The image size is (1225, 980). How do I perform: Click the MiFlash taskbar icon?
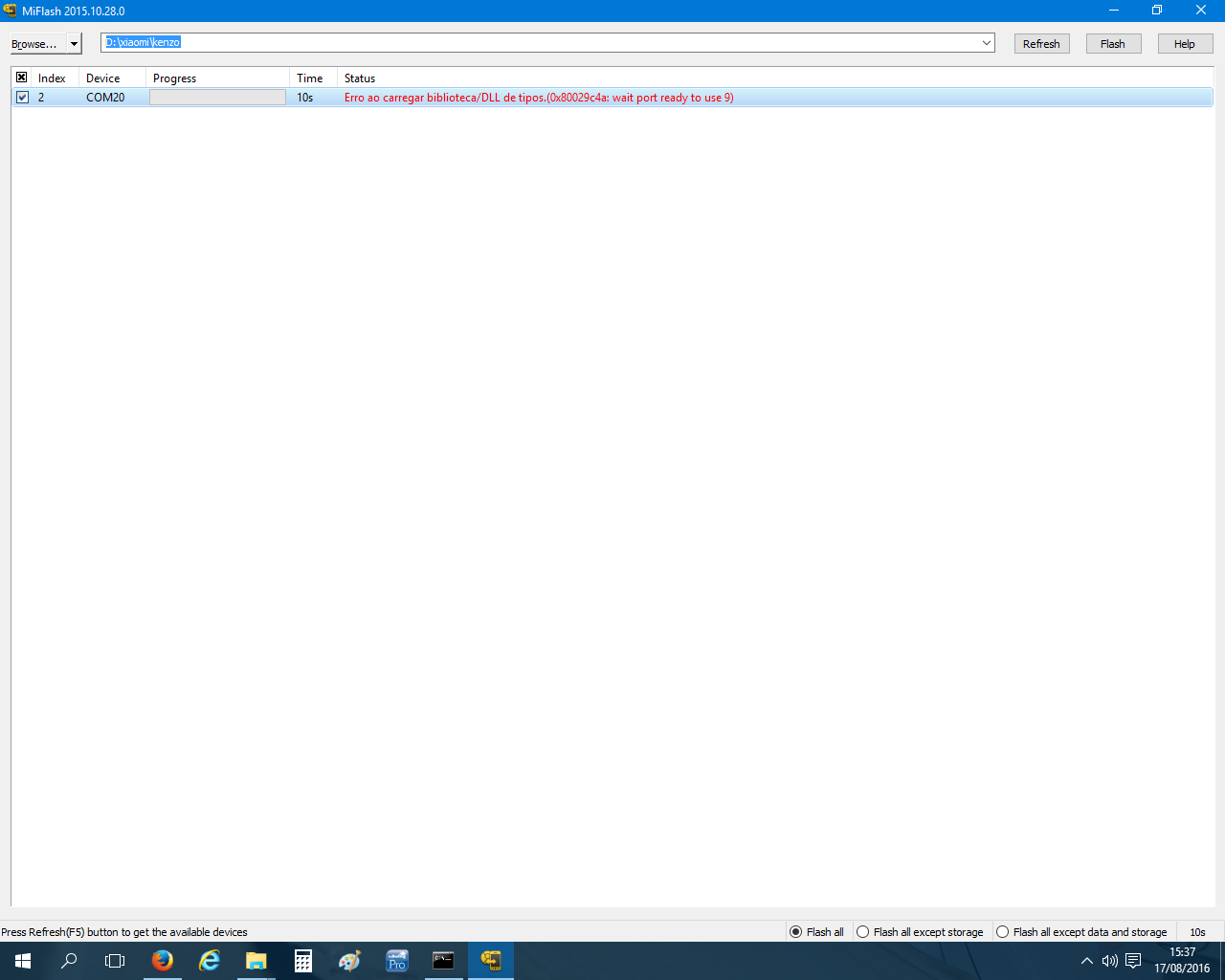coord(491,961)
